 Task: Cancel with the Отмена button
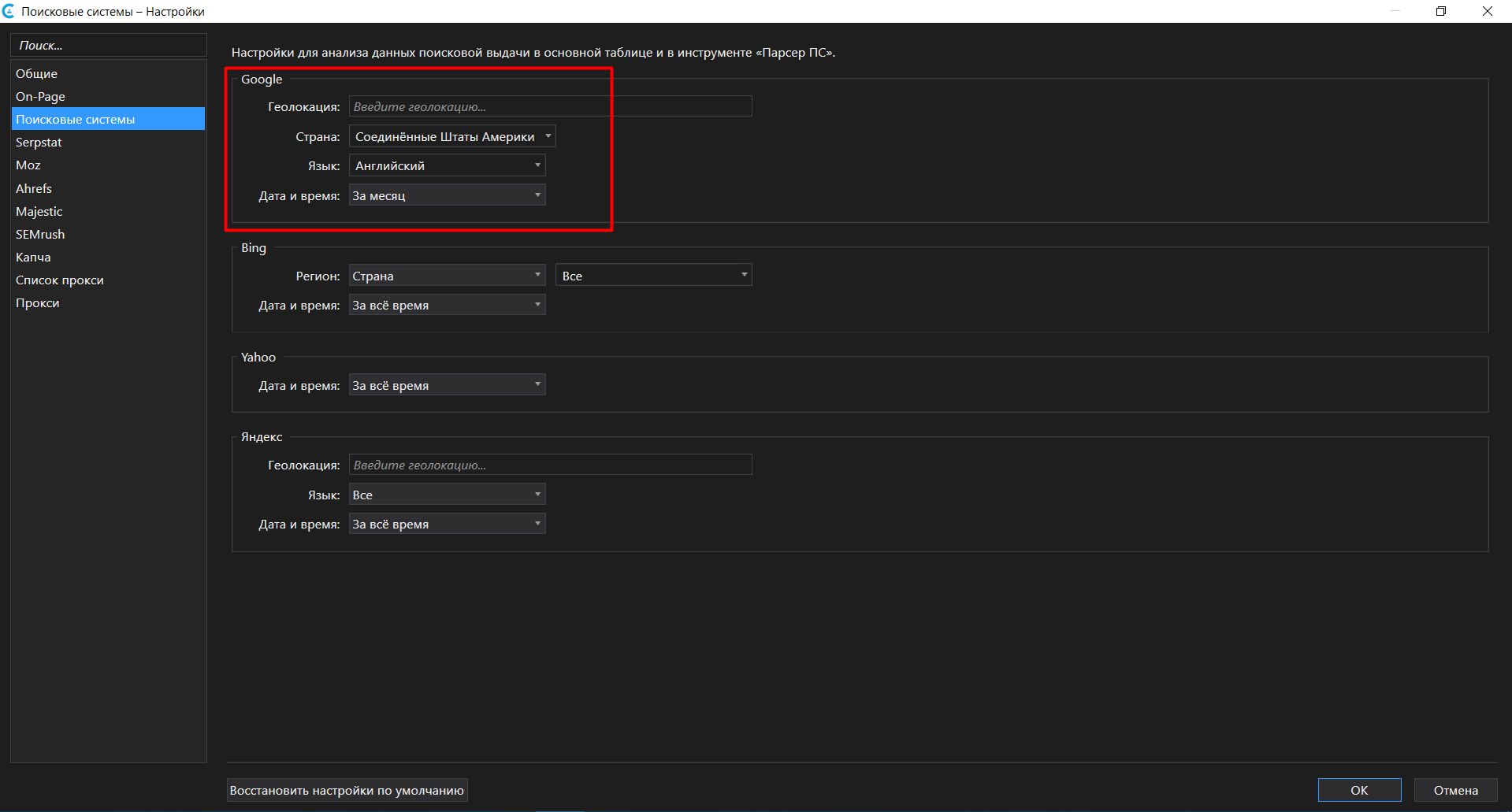click(x=1455, y=790)
